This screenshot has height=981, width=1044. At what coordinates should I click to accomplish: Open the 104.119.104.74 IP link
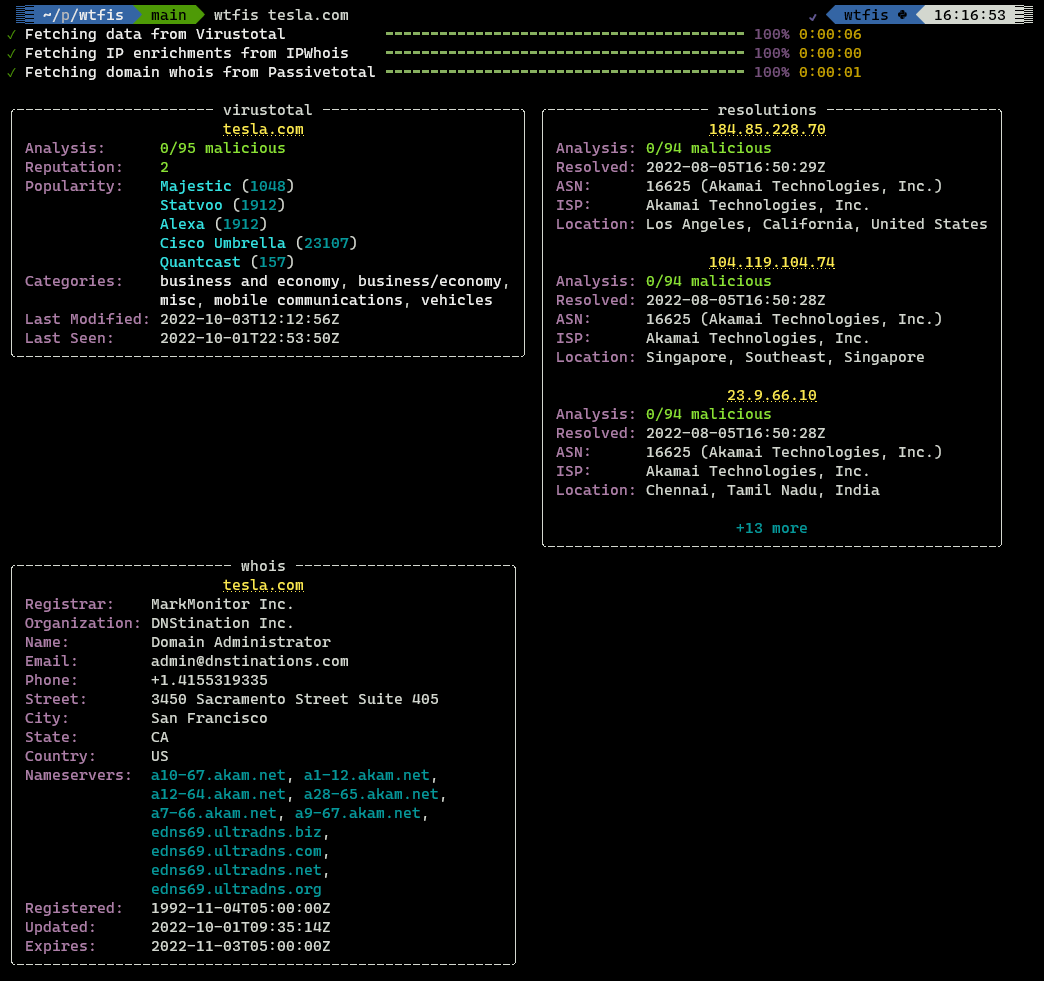[x=772, y=262]
